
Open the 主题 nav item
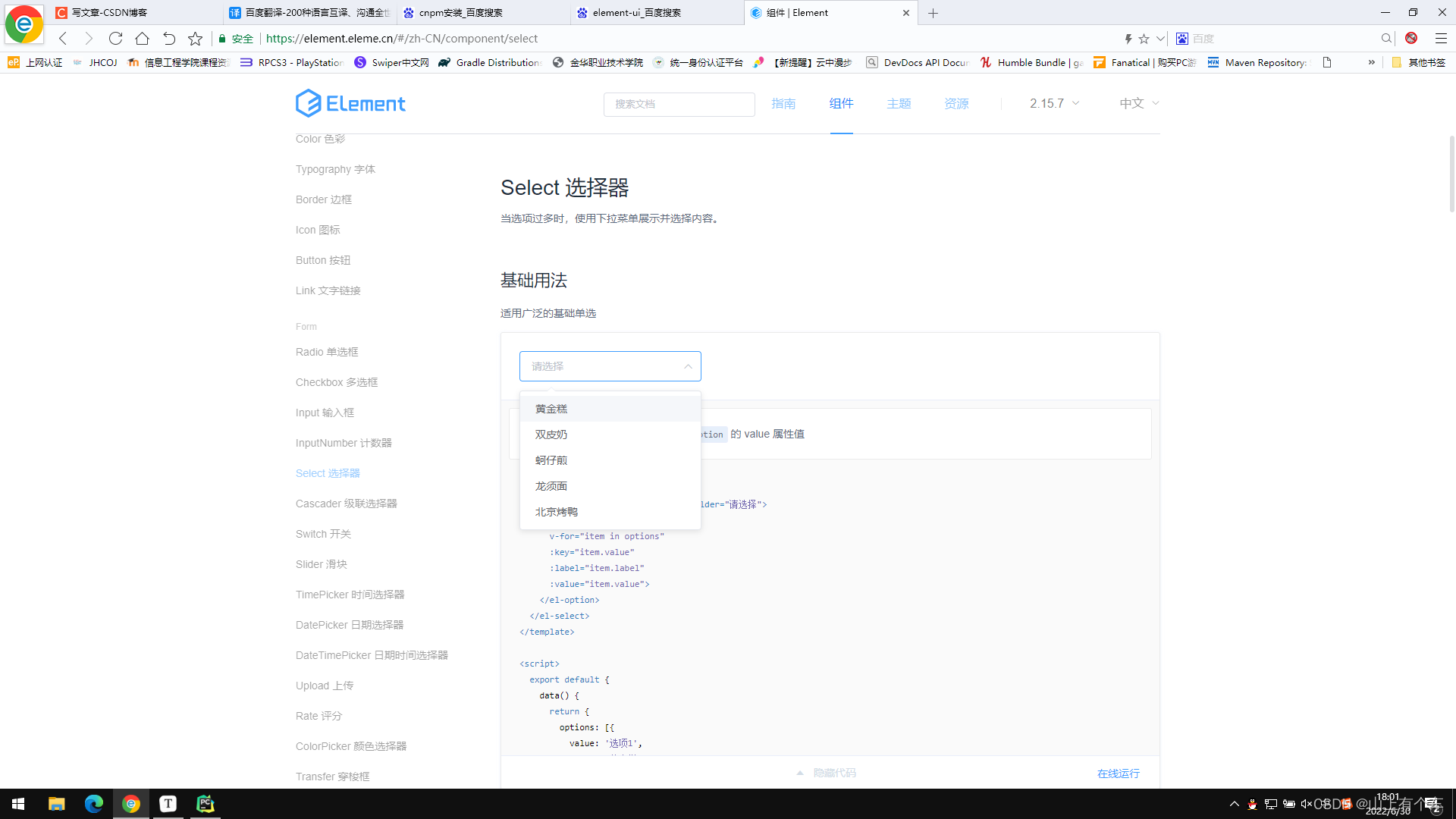tap(899, 104)
